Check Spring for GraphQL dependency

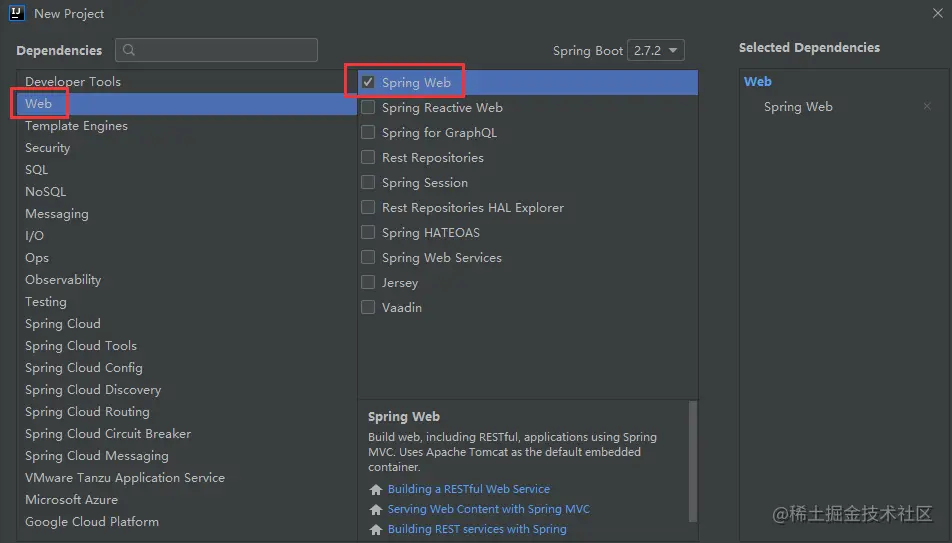pos(368,132)
